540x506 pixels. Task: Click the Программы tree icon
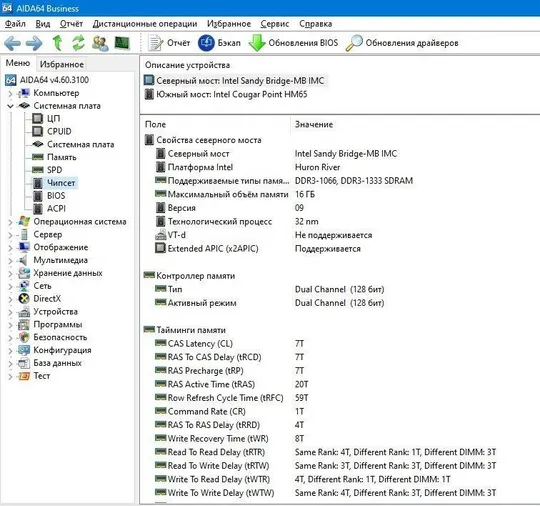click(24, 325)
